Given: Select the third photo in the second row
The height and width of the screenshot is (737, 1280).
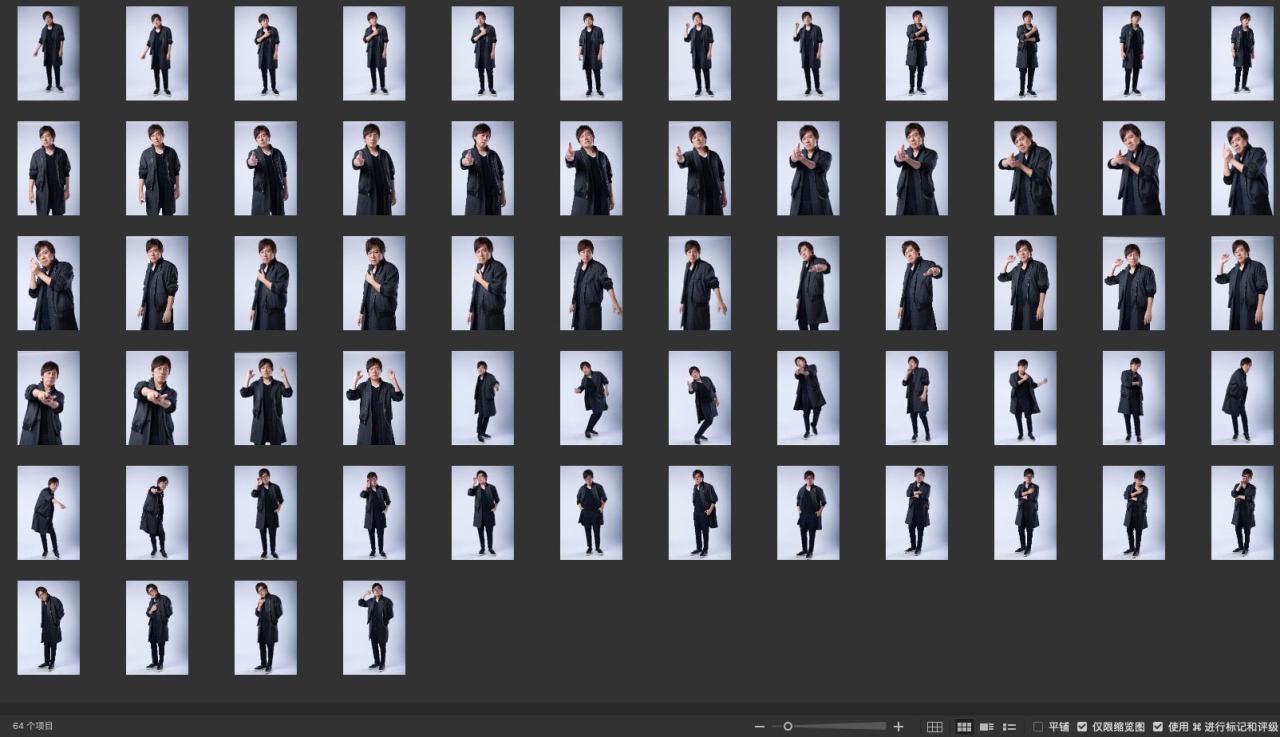Looking at the screenshot, I should 265,168.
